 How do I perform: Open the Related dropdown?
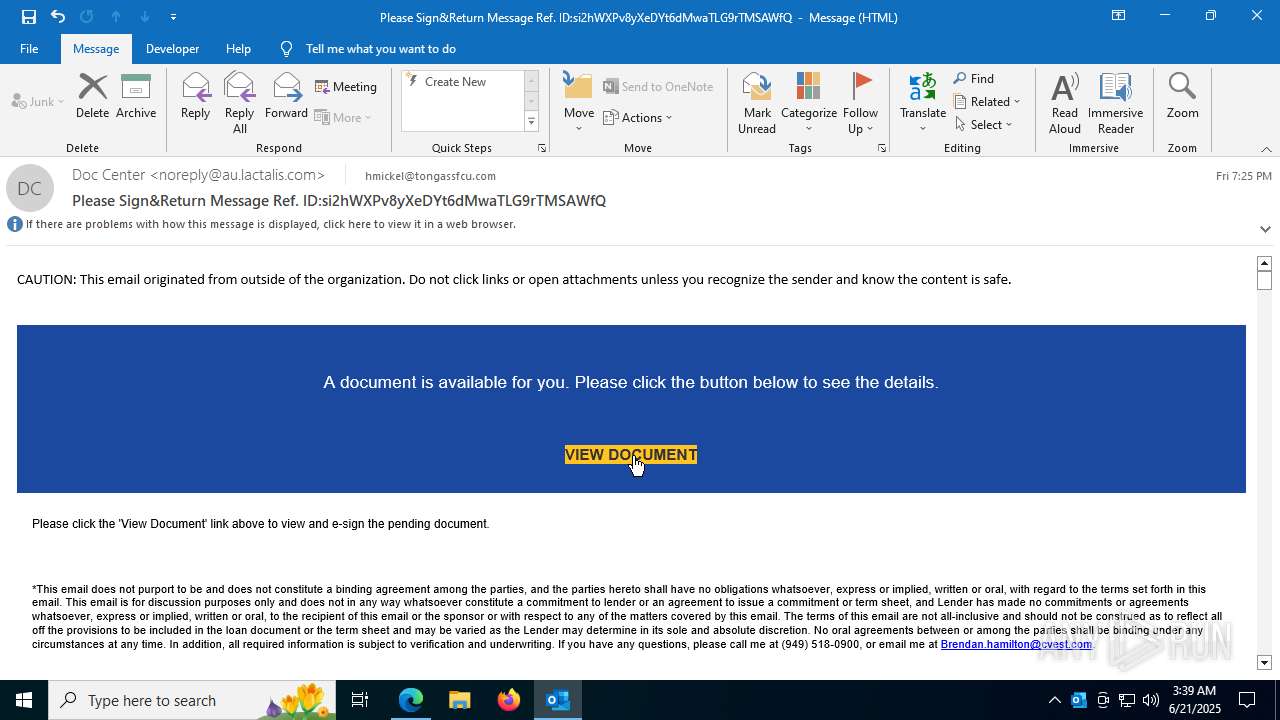[x=987, y=102]
